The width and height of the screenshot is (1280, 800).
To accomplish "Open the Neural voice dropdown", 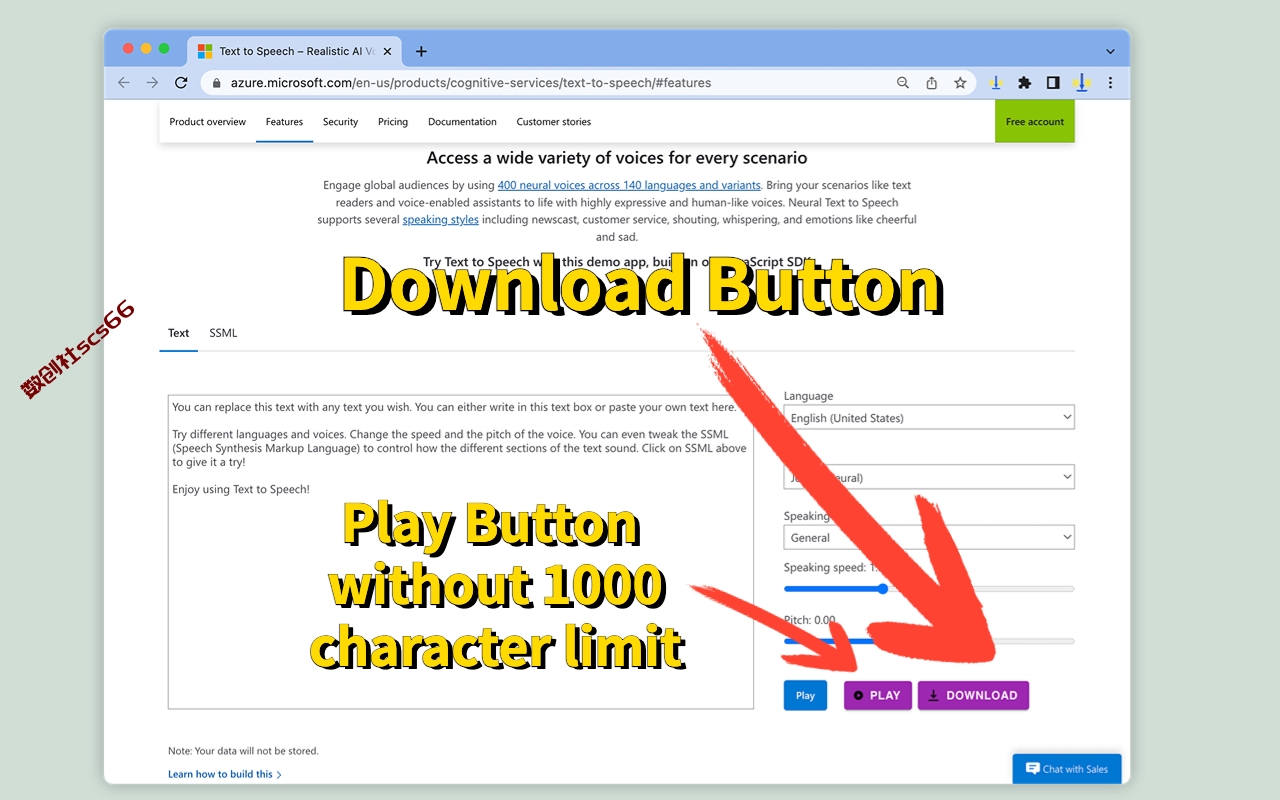I will [x=929, y=477].
